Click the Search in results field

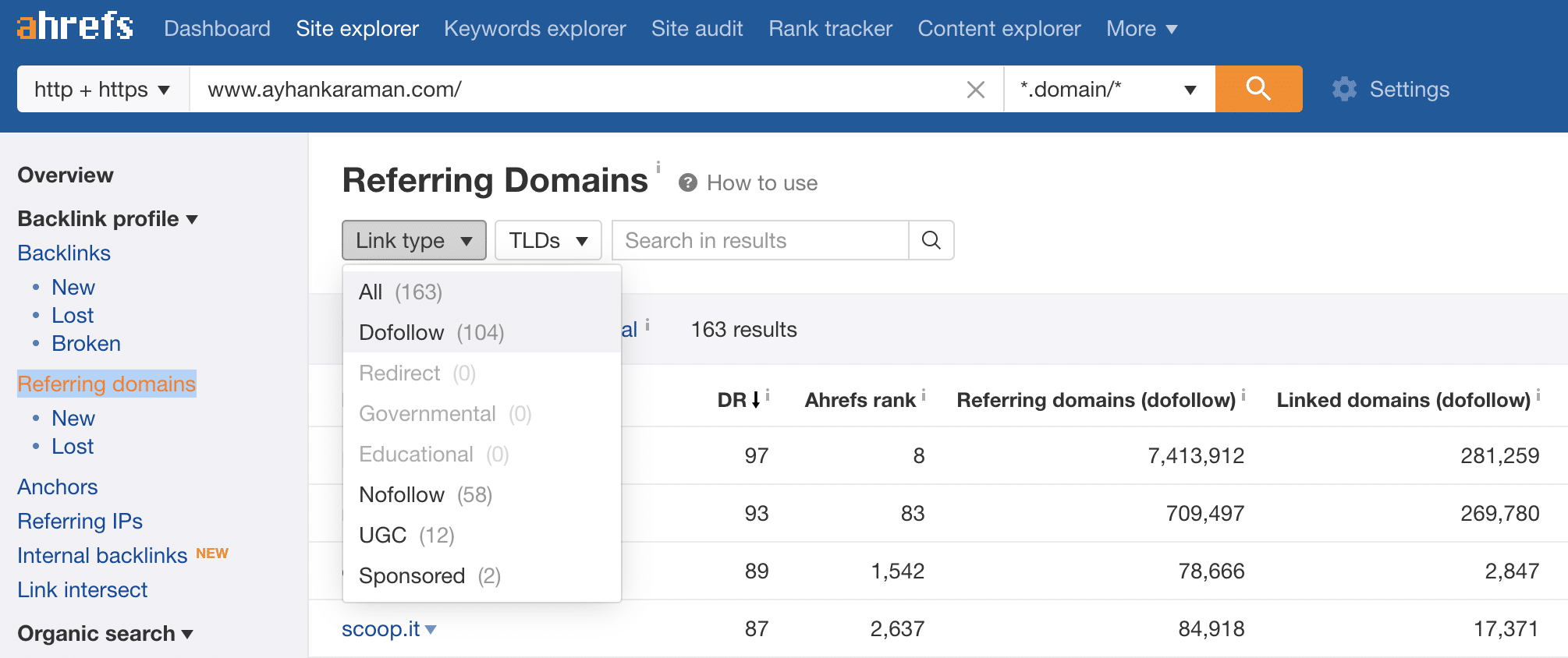(761, 240)
